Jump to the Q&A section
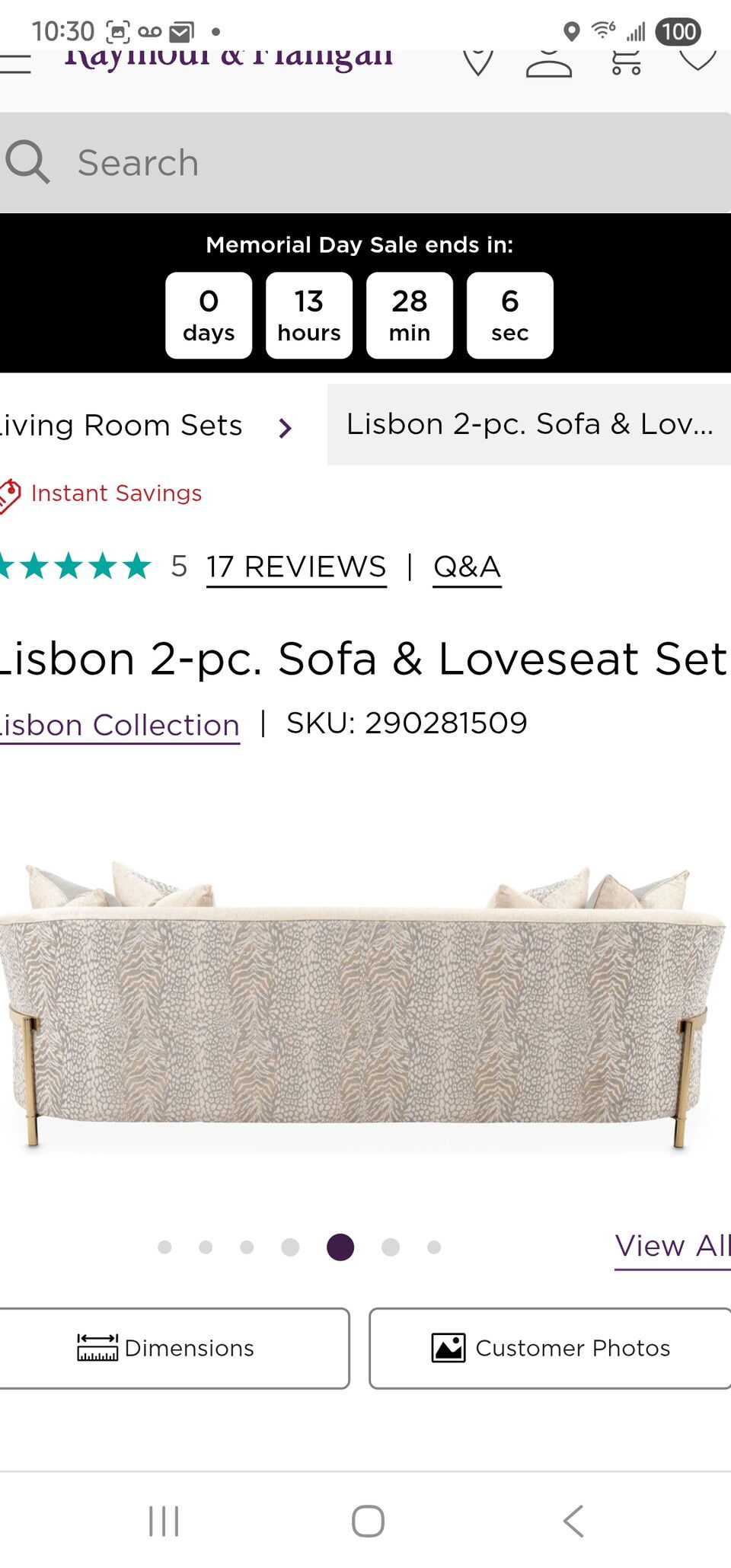Screen dimensions: 731x1568 (467, 567)
